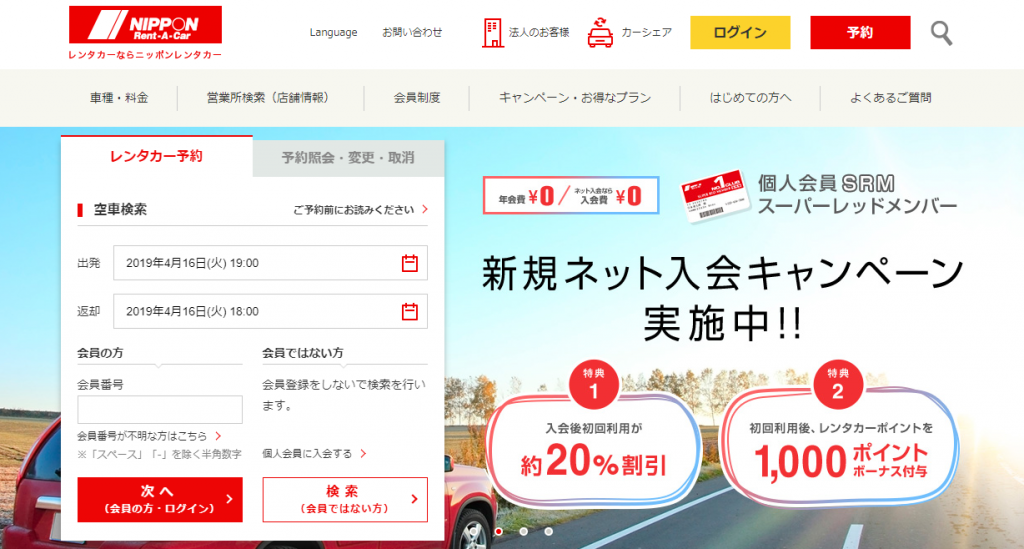This screenshot has height=549, width=1024.
Task: Expand the キャンペーン・お得なプラン menu
Action: [x=574, y=98]
